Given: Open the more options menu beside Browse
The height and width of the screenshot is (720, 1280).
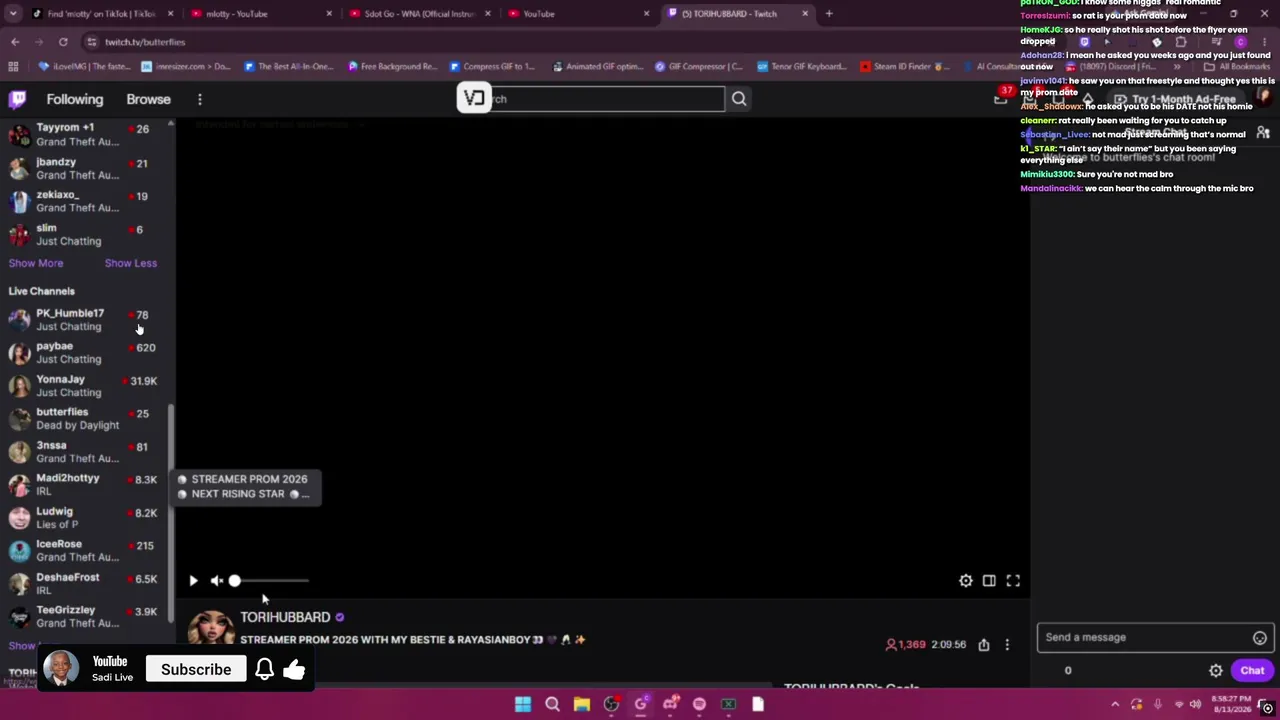Looking at the screenshot, I should pos(200,99).
